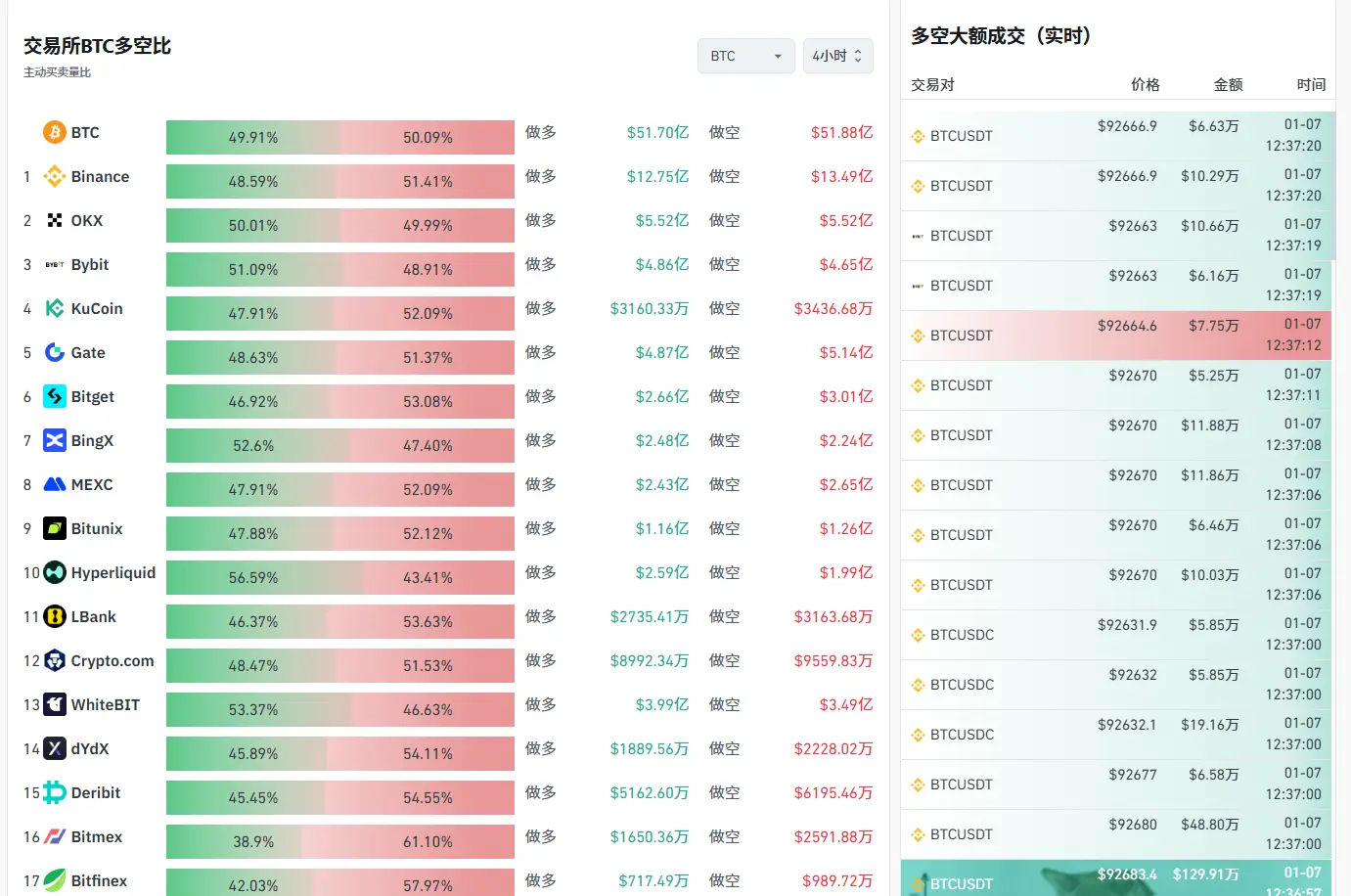Click the MEXC exchange logo
Image resolution: width=1351 pixels, height=896 pixels.
pos(55,484)
